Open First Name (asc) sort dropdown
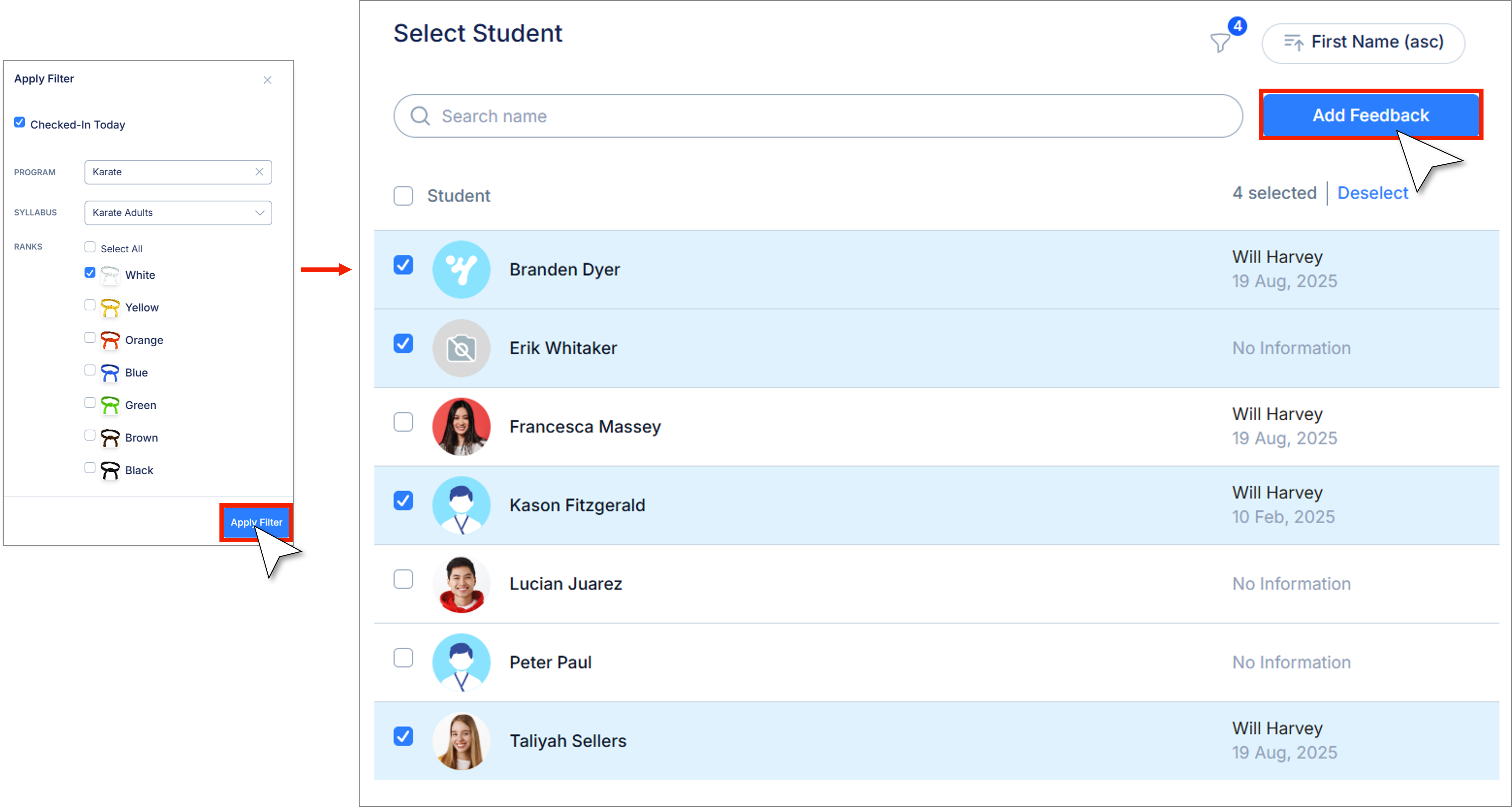Image resolution: width=1512 pixels, height=807 pixels. 1363,43
